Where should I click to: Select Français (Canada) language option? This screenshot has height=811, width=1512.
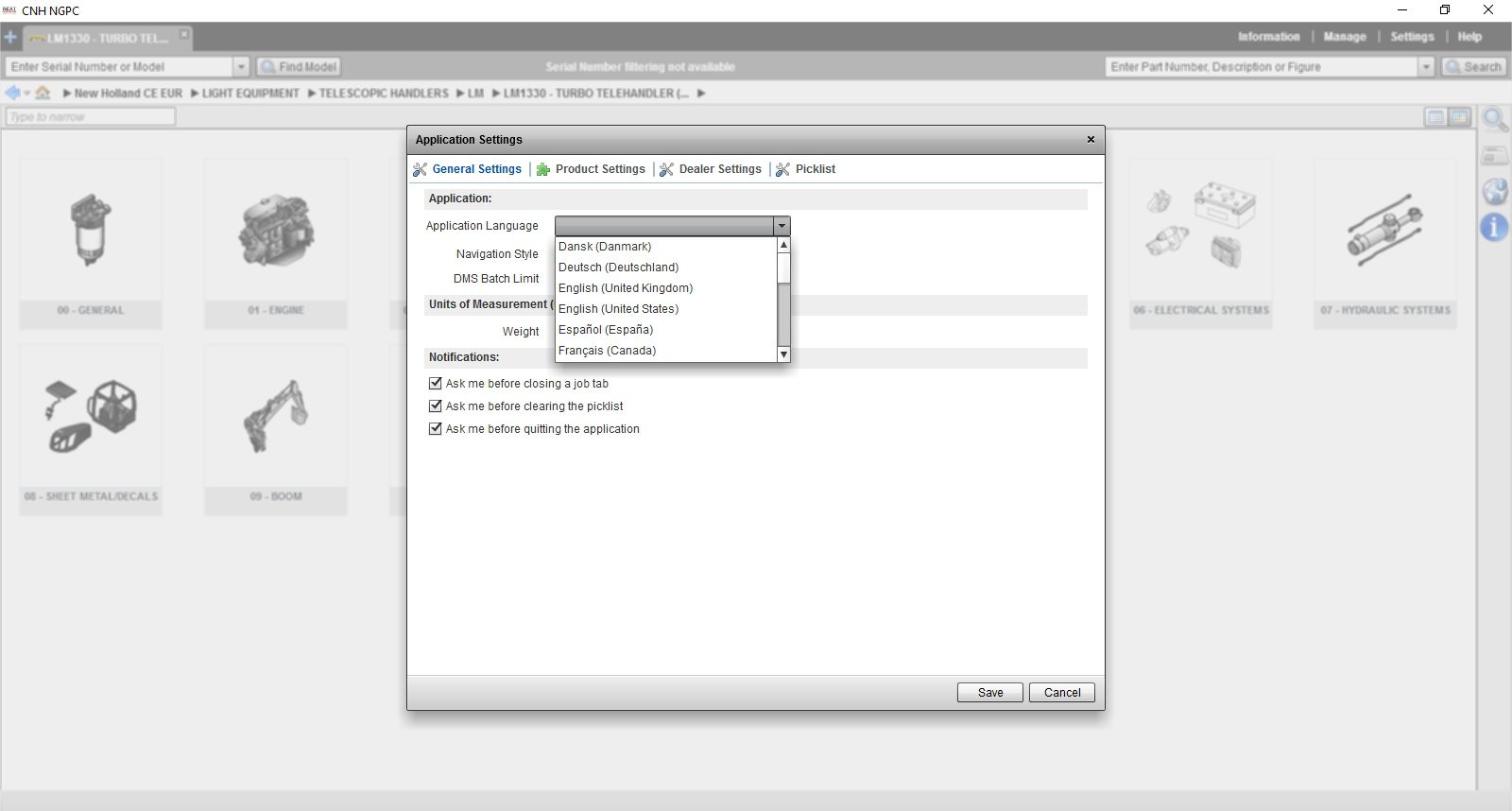[x=666, y=351]
